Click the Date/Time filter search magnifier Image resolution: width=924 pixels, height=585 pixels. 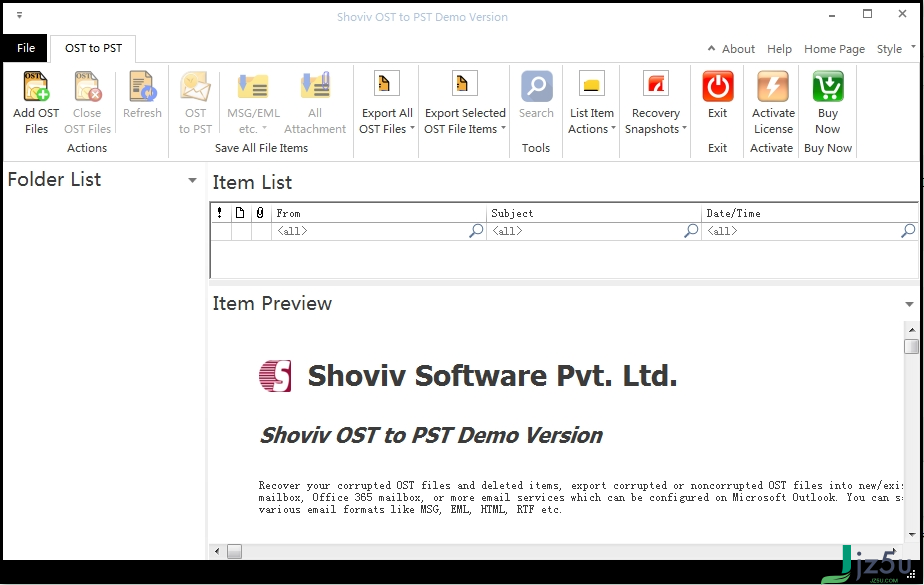[x=909, y=231]
